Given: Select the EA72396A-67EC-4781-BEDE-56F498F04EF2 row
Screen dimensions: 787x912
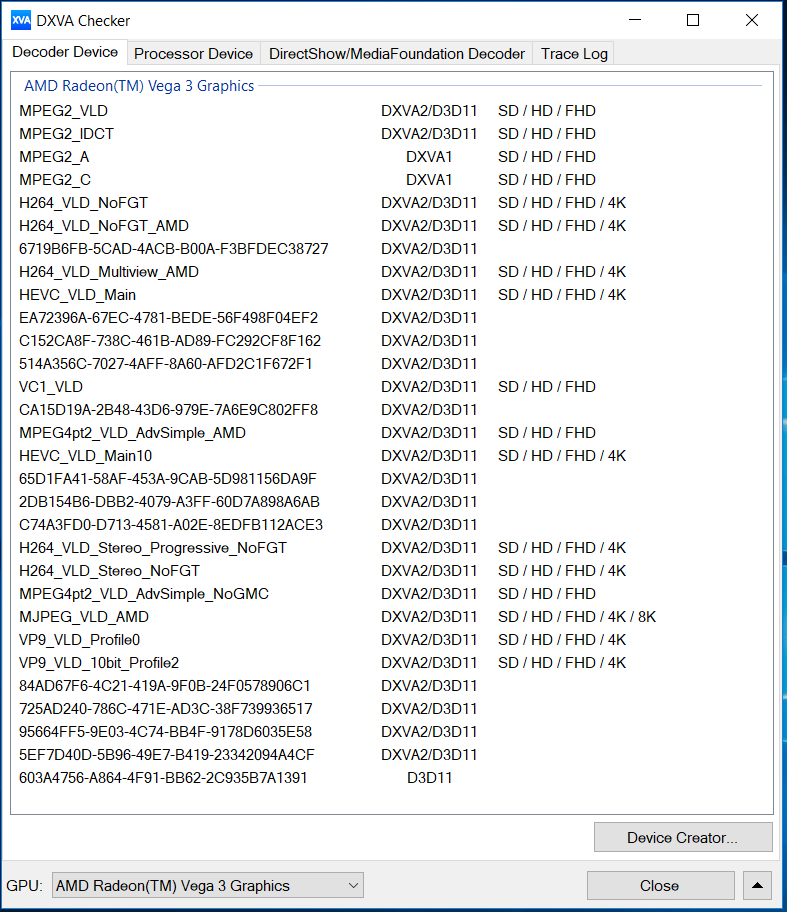Looking at the screenshot, I should click(390, 318).
